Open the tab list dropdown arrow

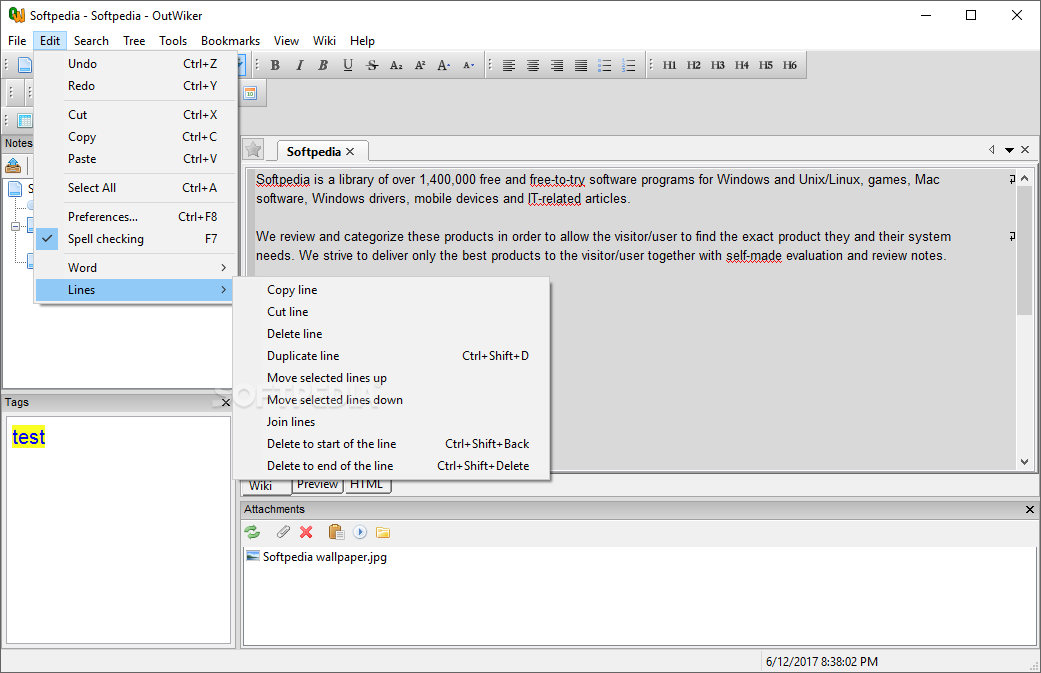point(1009,150)
